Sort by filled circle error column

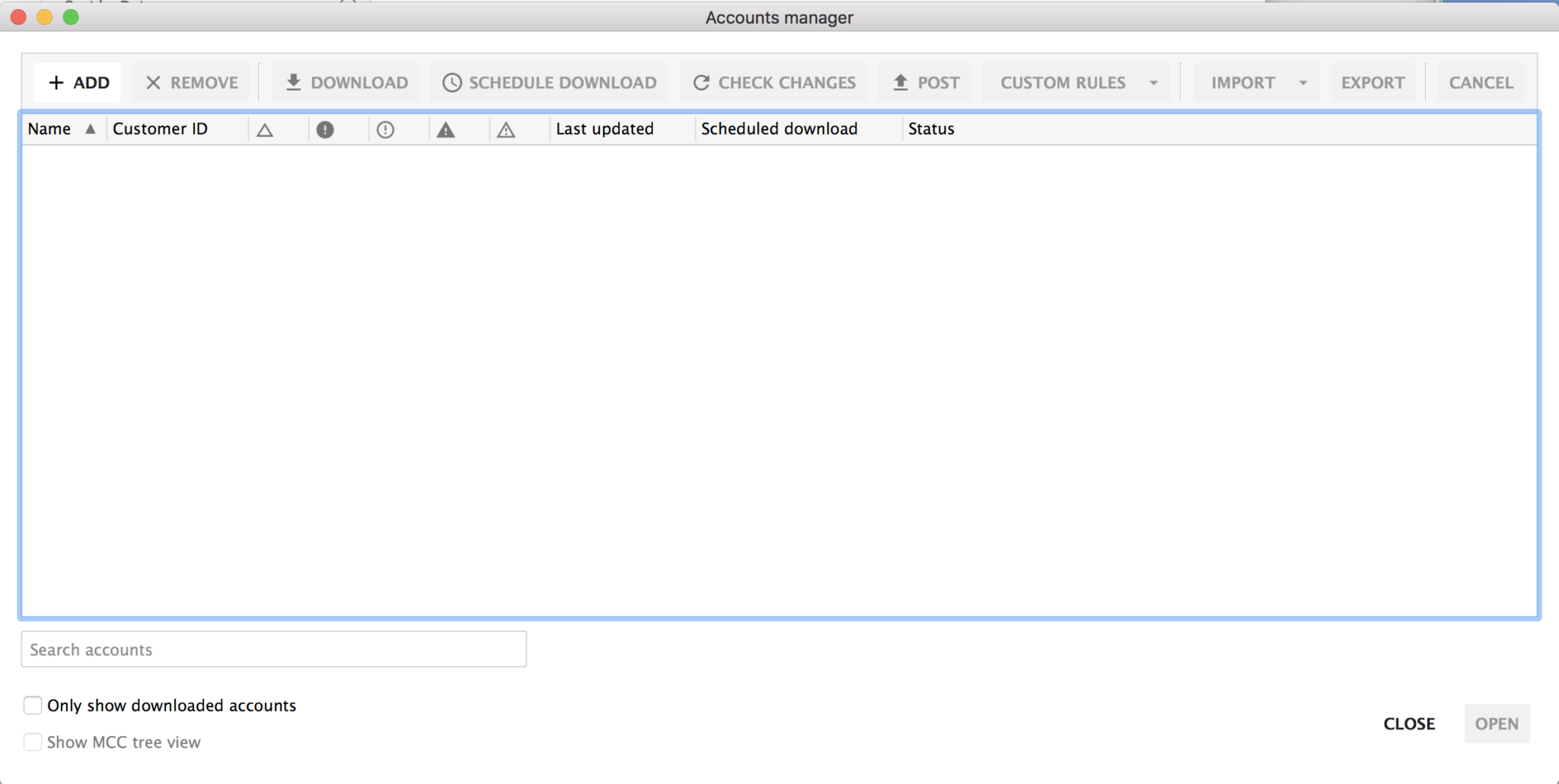(325, 130)
